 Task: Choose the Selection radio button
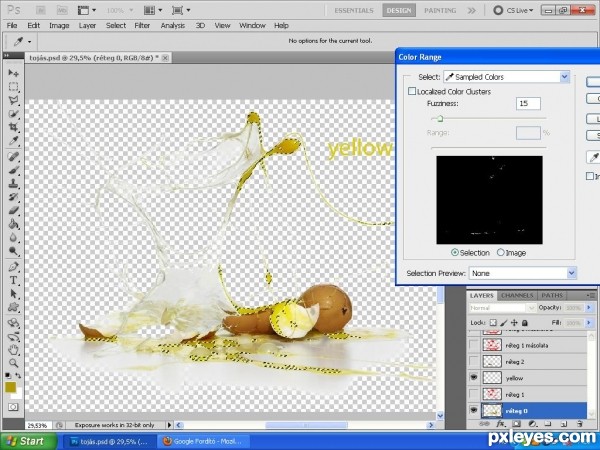(455, 253)
